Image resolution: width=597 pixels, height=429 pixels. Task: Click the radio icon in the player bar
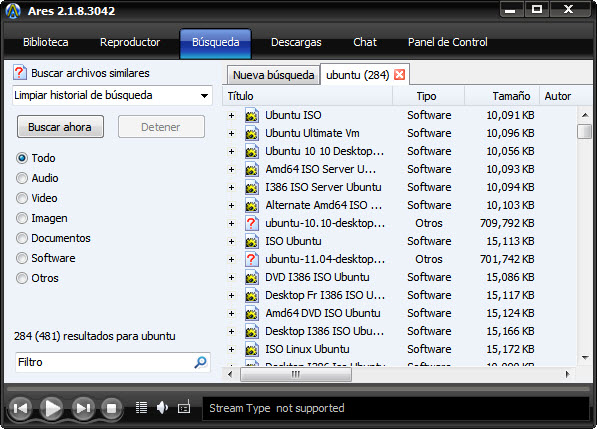(x=184, y=408)
